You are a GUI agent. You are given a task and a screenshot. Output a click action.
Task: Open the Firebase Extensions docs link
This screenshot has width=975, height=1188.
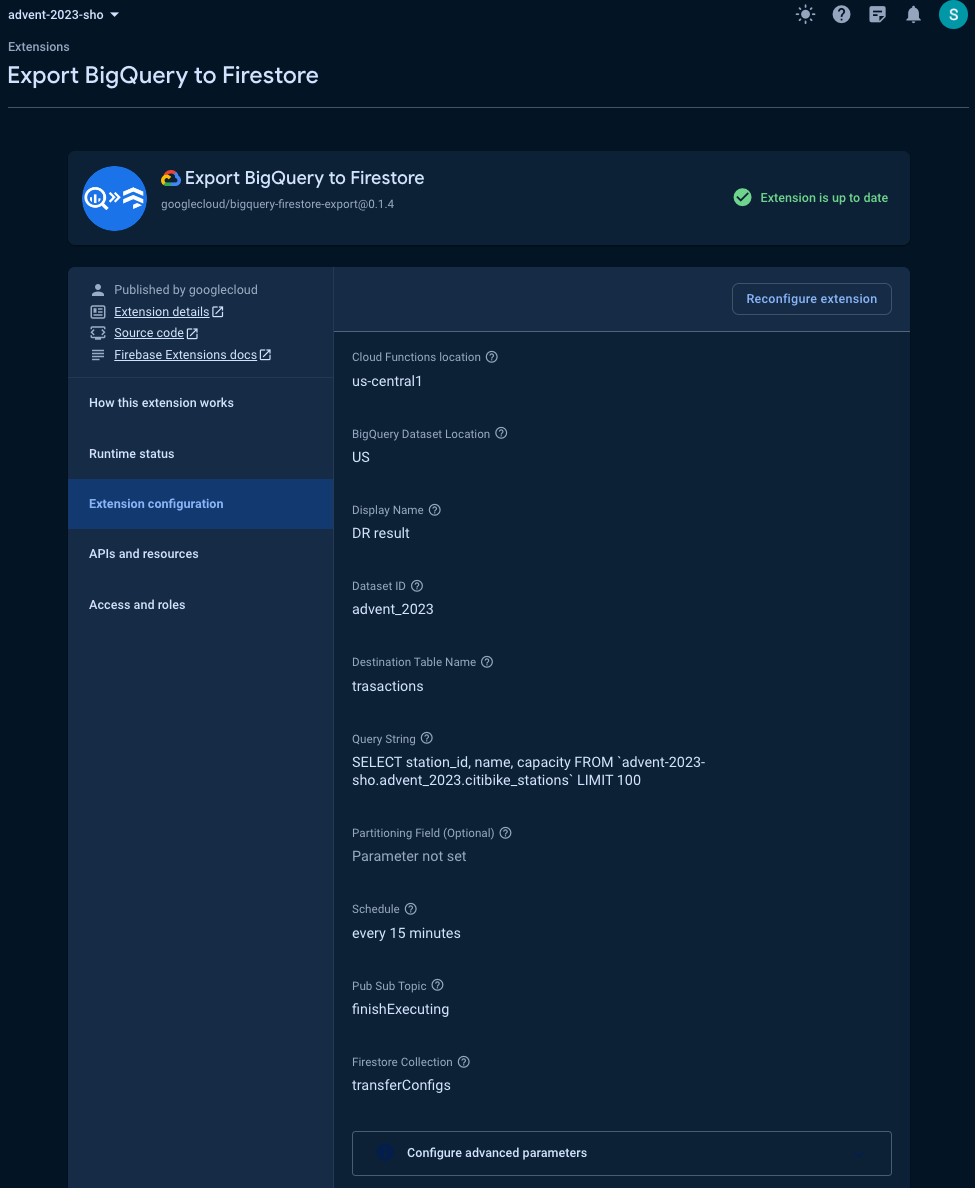tap(186, 355)
